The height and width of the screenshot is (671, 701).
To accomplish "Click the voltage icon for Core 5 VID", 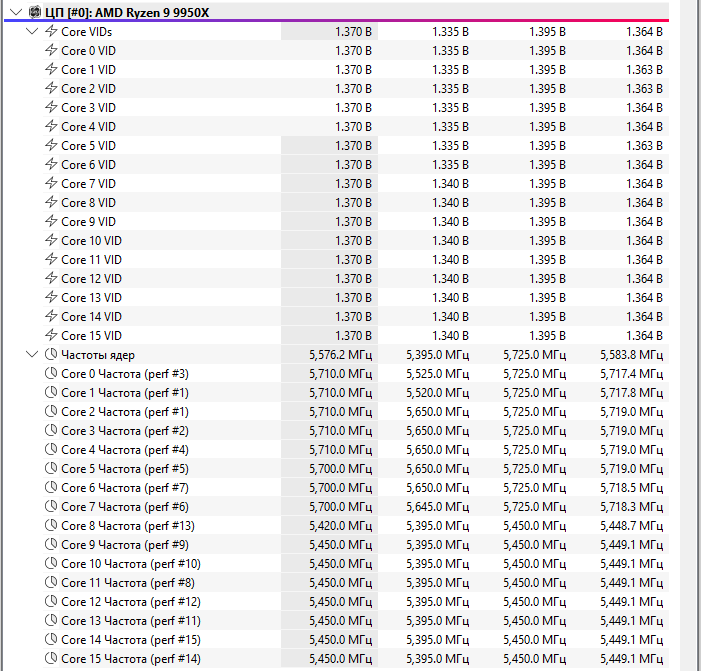I will (51, 145).
